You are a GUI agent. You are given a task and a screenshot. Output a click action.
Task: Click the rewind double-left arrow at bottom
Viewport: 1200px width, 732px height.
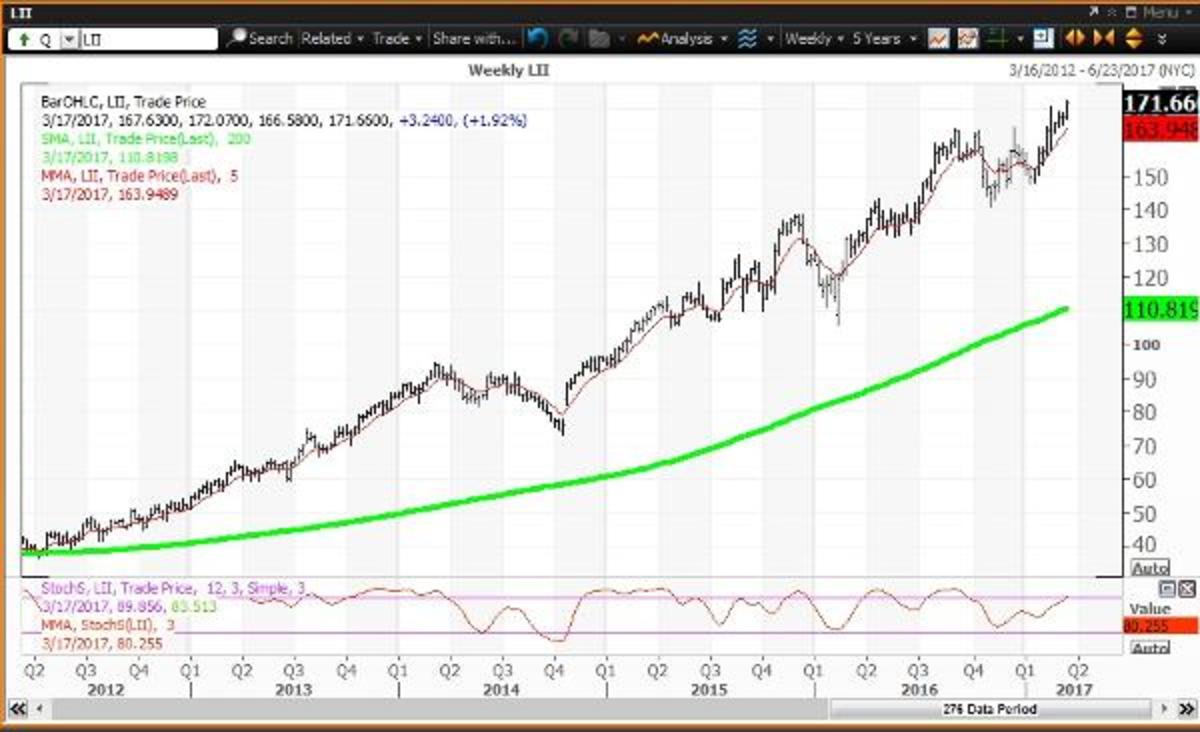click(x=17, y=709)
